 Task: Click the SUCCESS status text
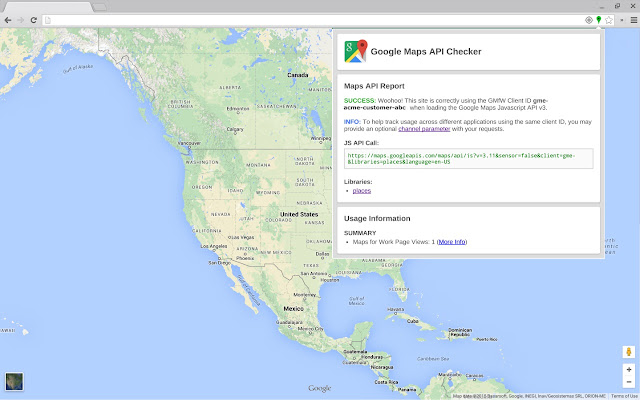point(360,100)
